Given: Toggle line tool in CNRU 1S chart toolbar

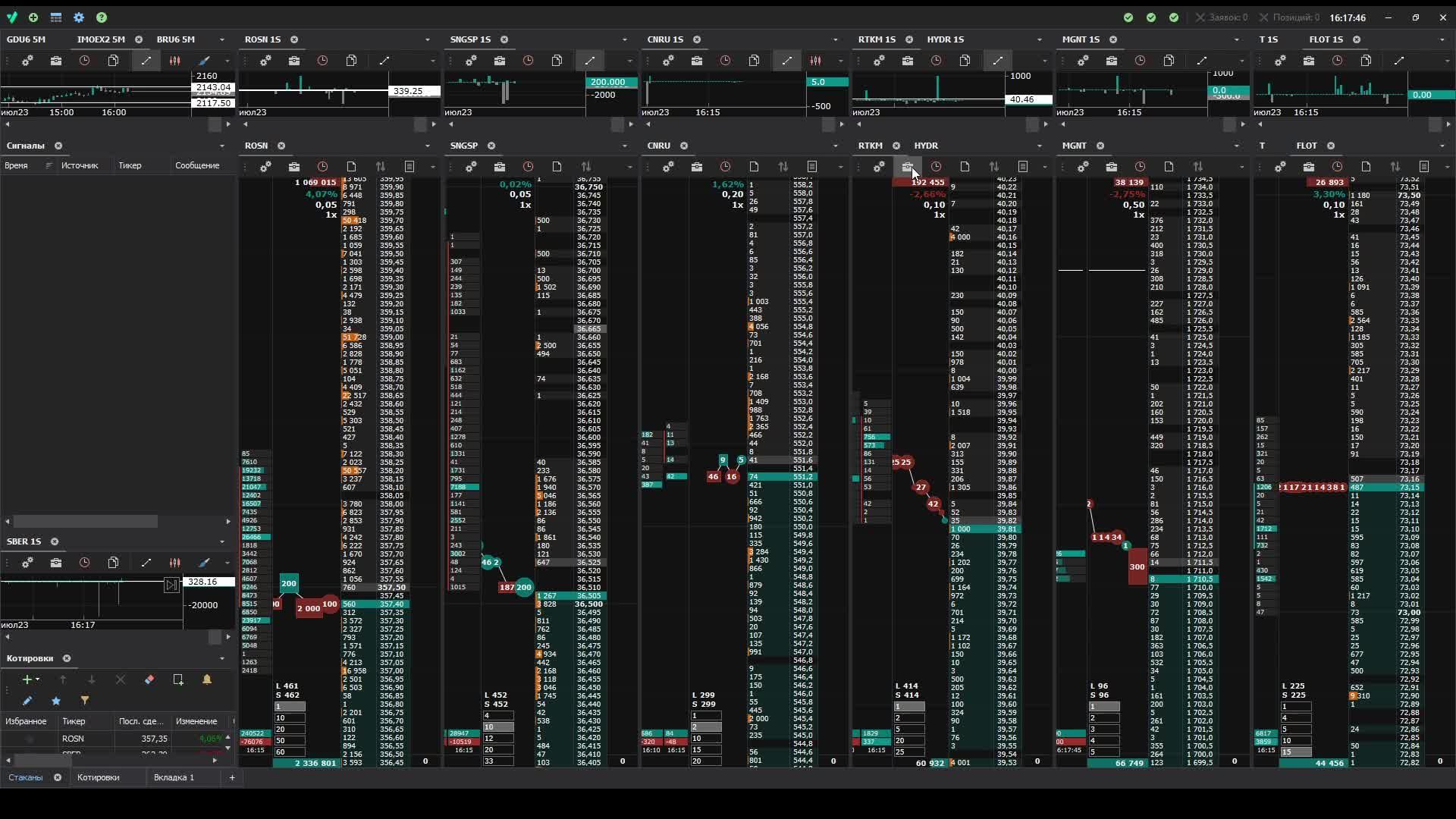Looking at the screenshot, I should tap(787, 61).
